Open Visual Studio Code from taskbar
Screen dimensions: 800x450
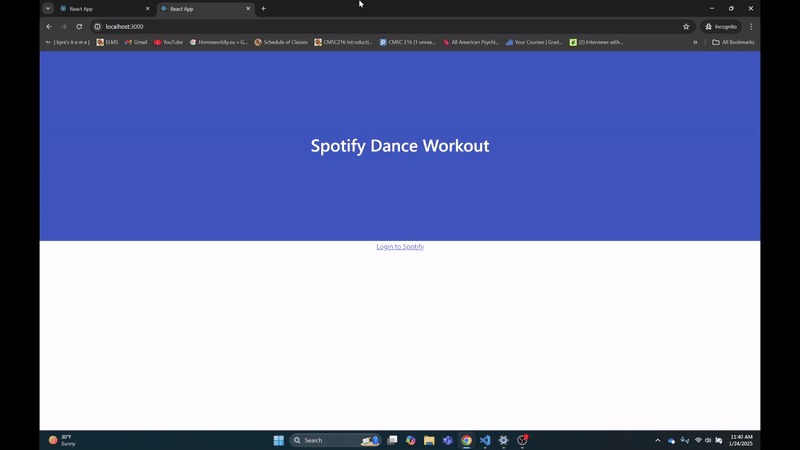(x=485, y=440)
